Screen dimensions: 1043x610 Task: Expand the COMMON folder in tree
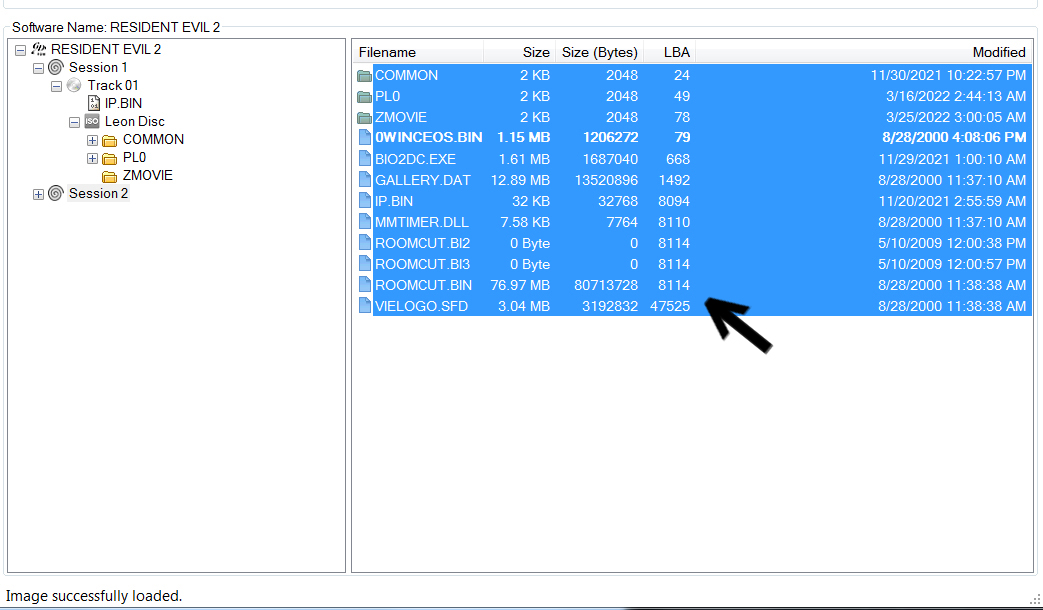[x=92, y=140]
